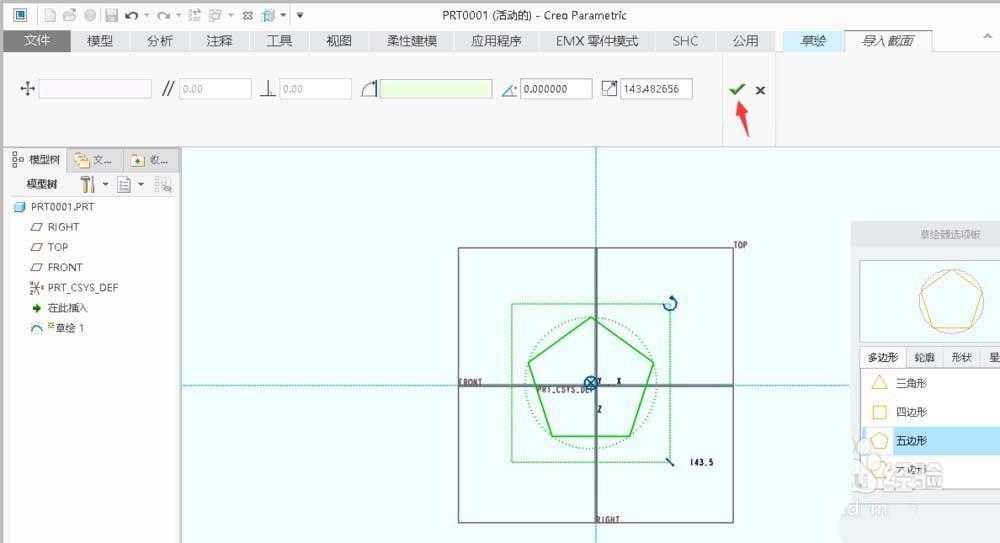Click the scale value field 143.482656

[656, 89]
